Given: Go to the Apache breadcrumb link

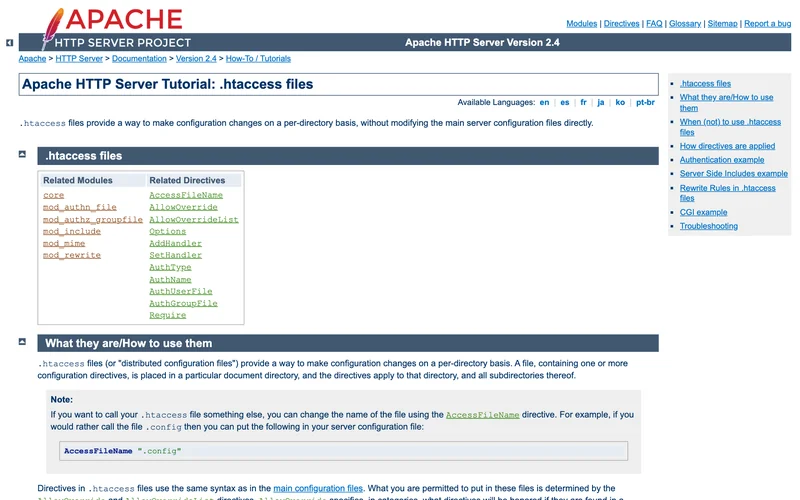Looking at the screenshot, I should point(32,59).
